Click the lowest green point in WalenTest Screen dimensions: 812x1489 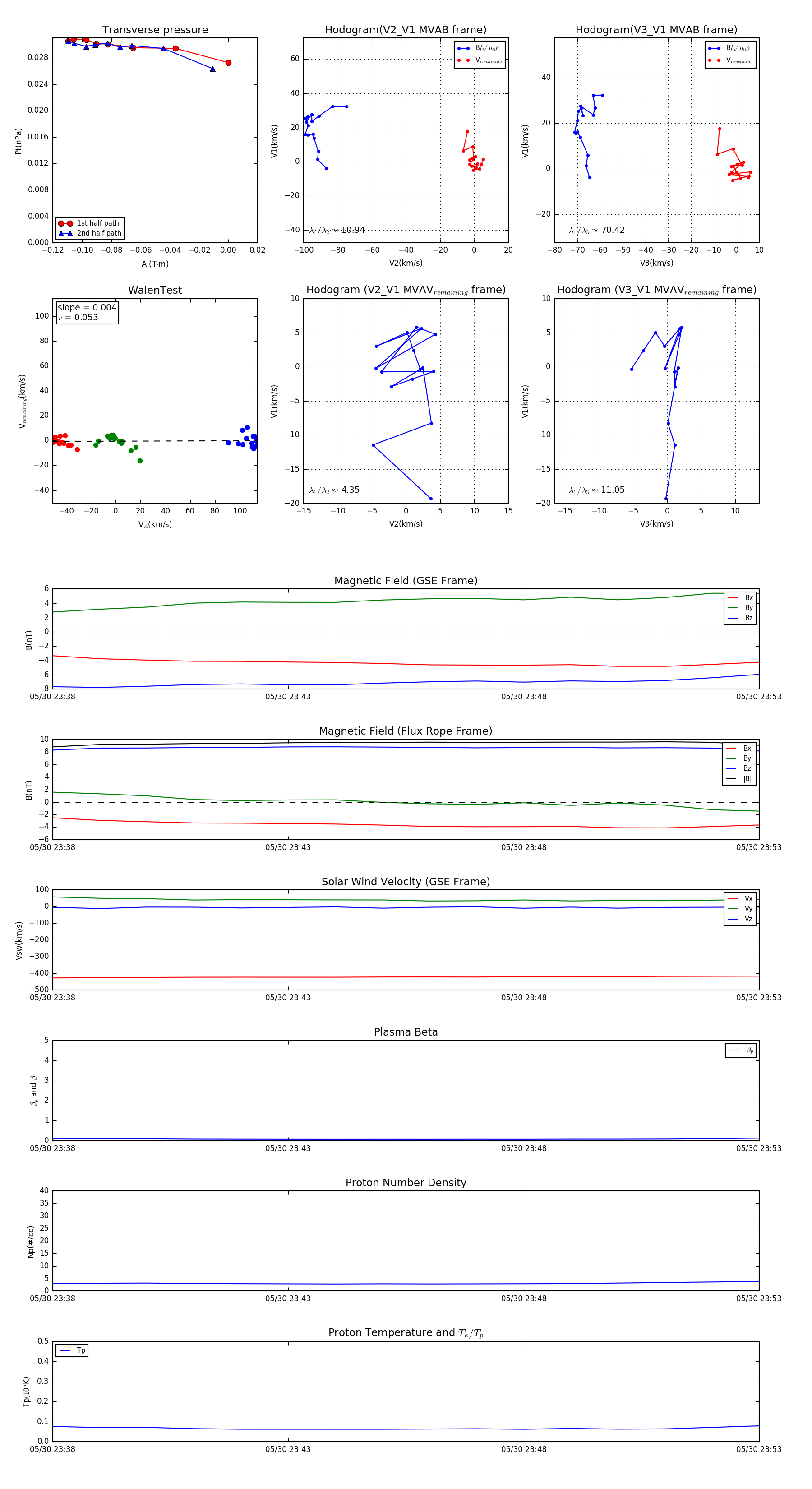[x=140, y=461]
